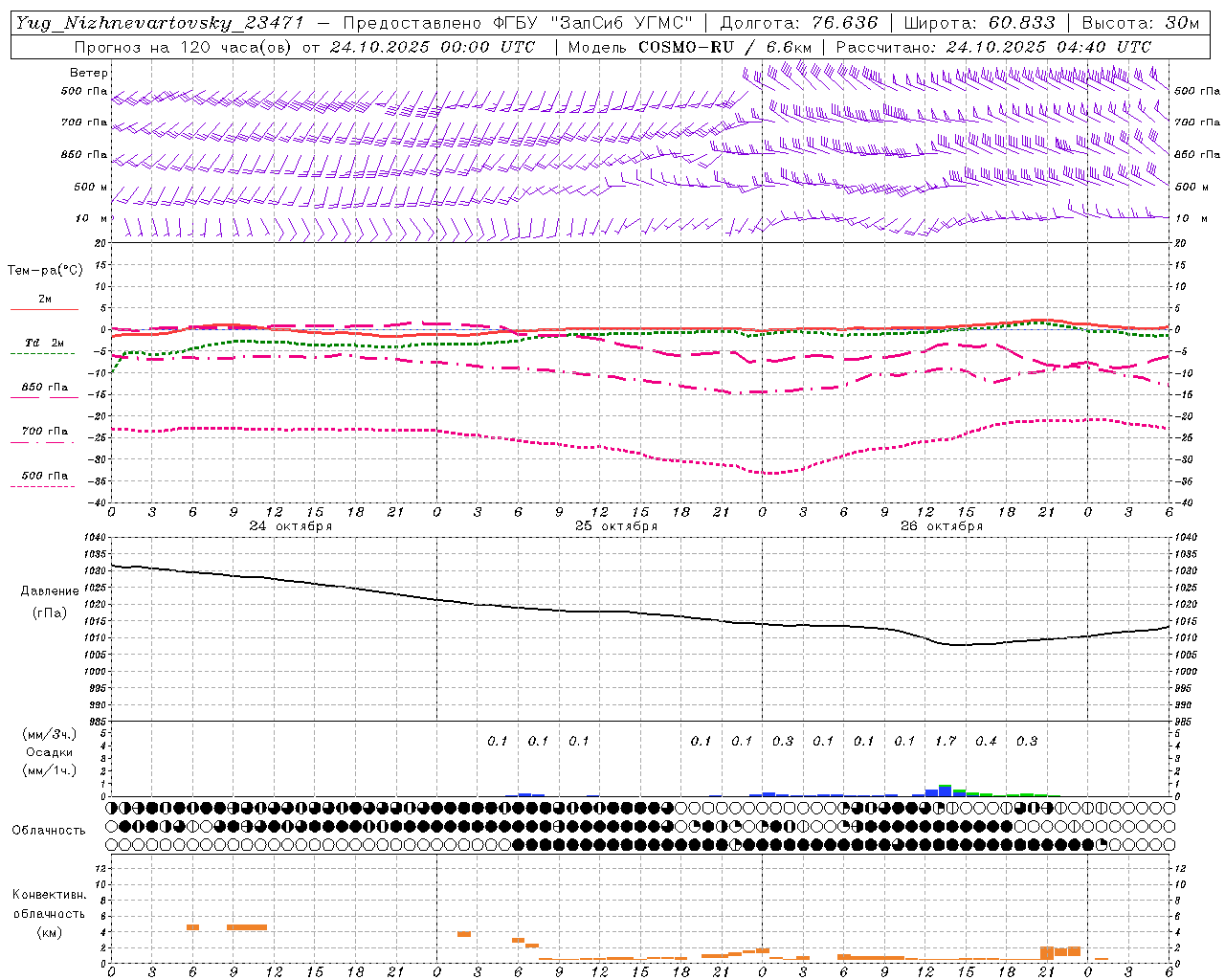
Task: Click the dotted pink line under 500 гПа legend
Action: tap(42, 486)
